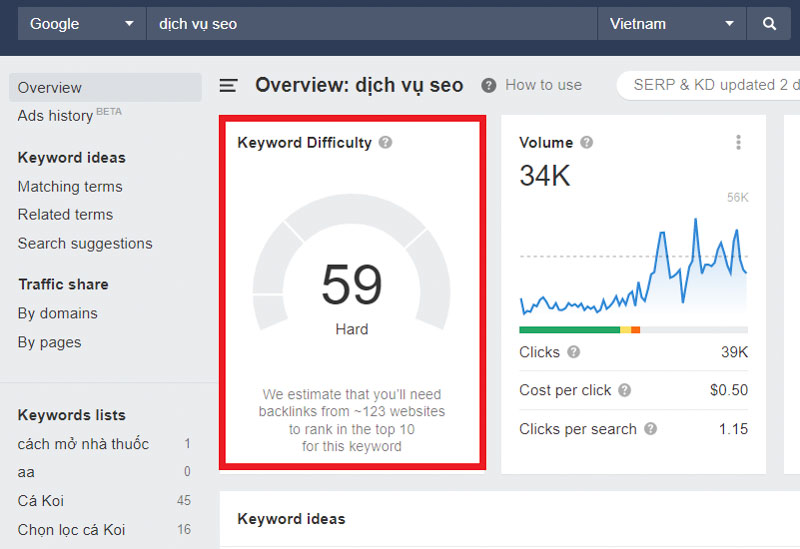The image size is (800, 549).
Task: Toggle the hamburger sidebar menu icon
Action: (229, 86)
